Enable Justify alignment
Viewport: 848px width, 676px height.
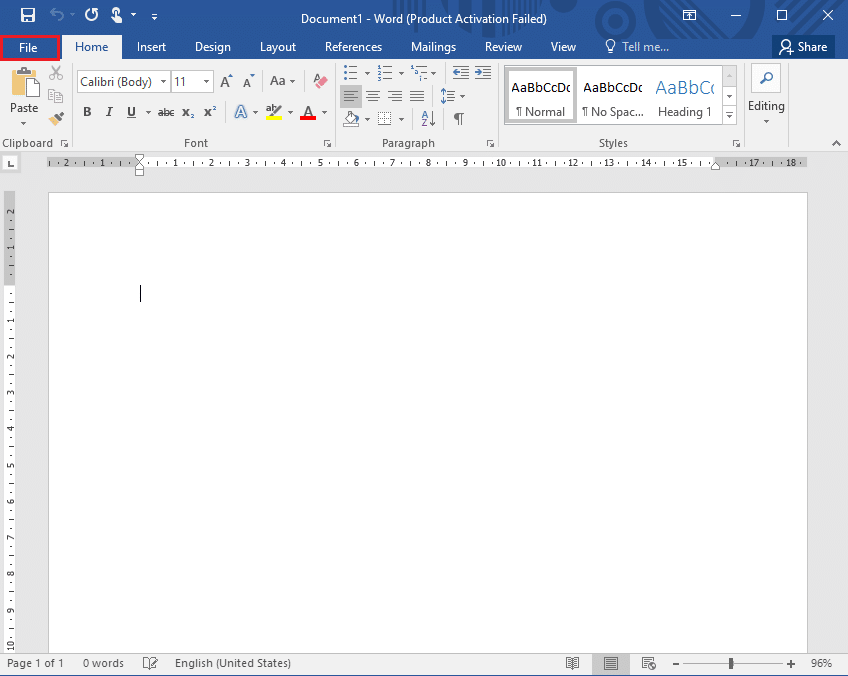pos(417,95)
